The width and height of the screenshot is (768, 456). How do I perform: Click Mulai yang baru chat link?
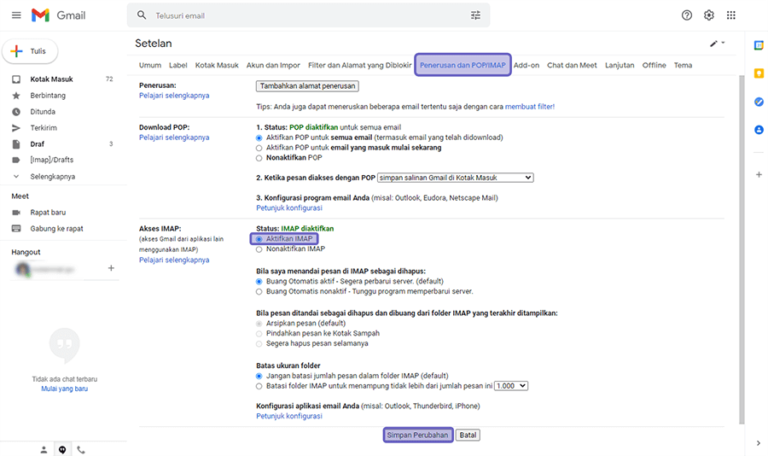(x=64, y=388)
